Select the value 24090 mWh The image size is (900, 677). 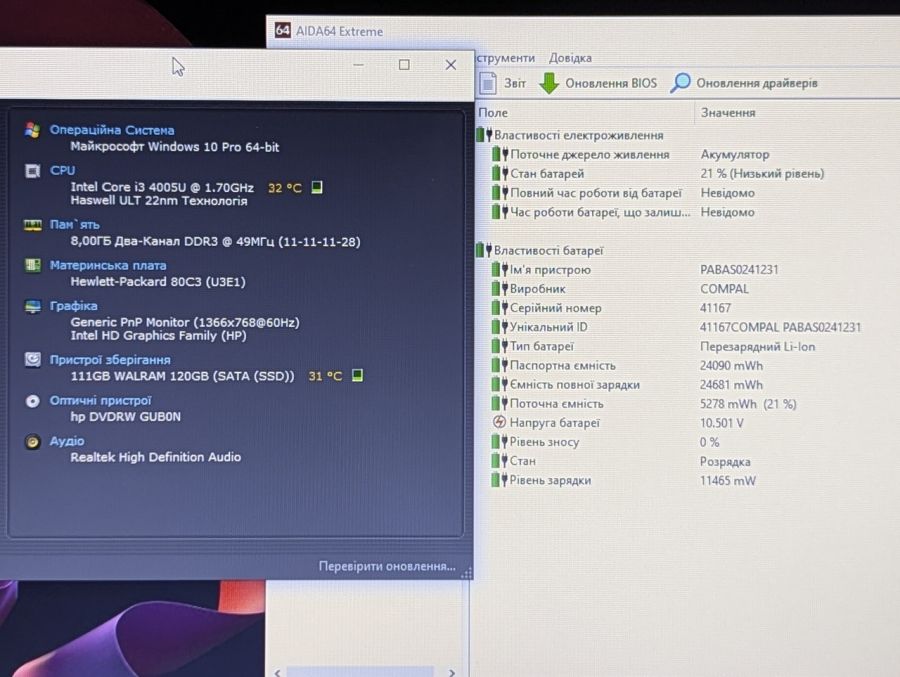731,365
